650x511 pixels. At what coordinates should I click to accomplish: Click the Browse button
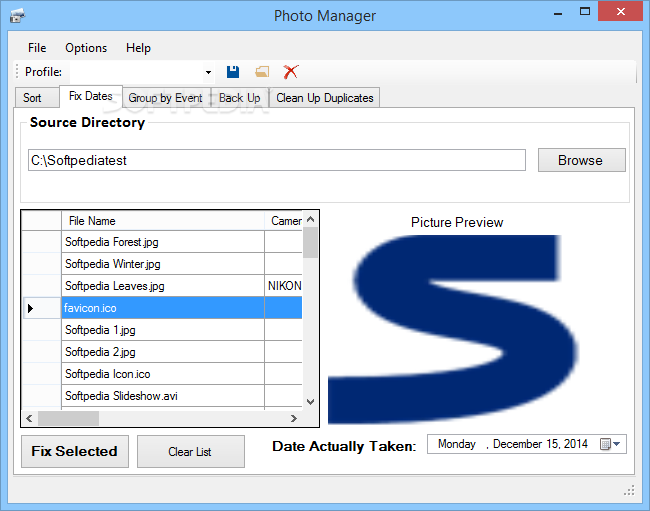582,160
